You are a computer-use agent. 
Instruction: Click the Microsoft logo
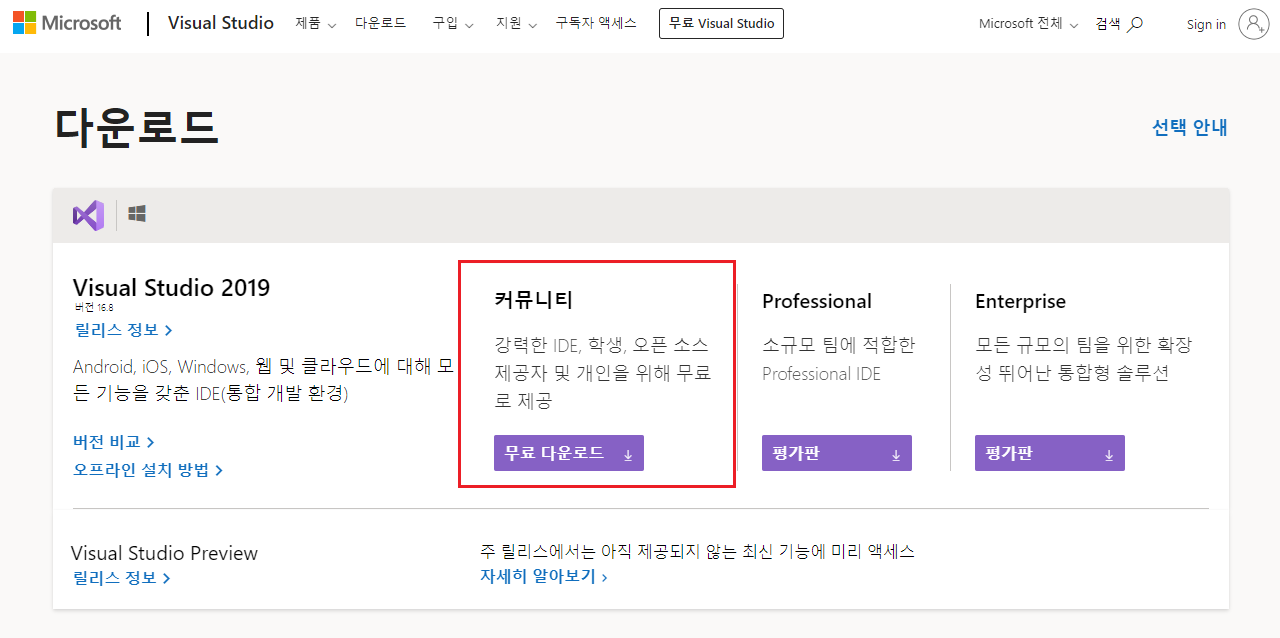pyautogui.click(x=67, y=23)
